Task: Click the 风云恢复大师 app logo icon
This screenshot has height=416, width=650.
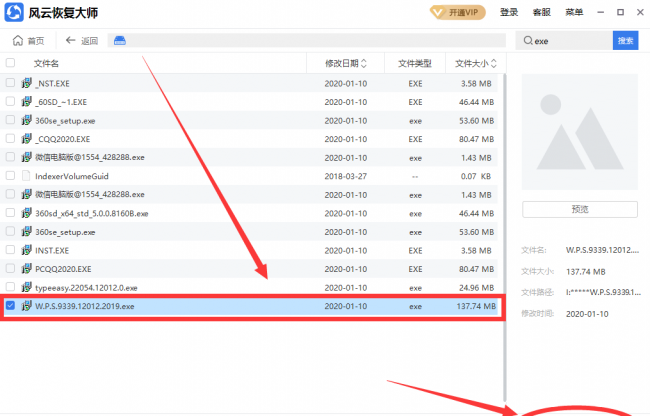Action: point(14,12)
